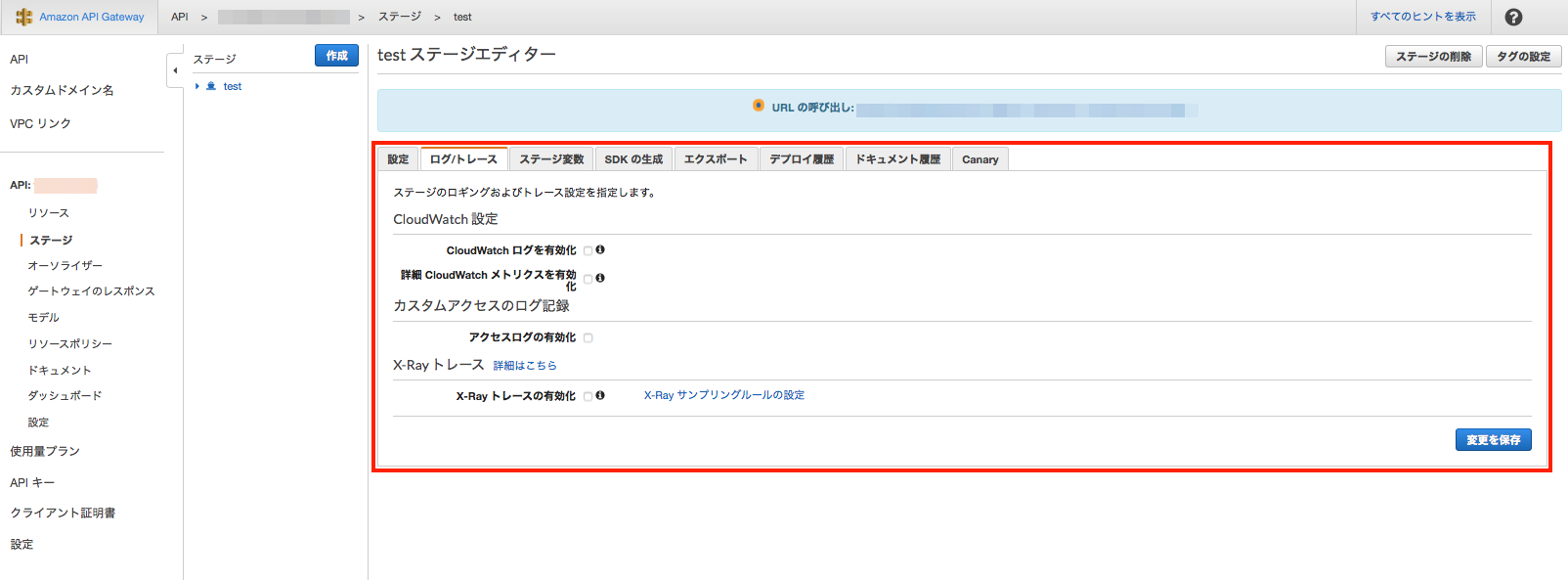Click info icon beside X-Ray トレースの有効化
The height and width of the screenshot is (580, 1568).
pyautogui.click(x=600, y=395)
